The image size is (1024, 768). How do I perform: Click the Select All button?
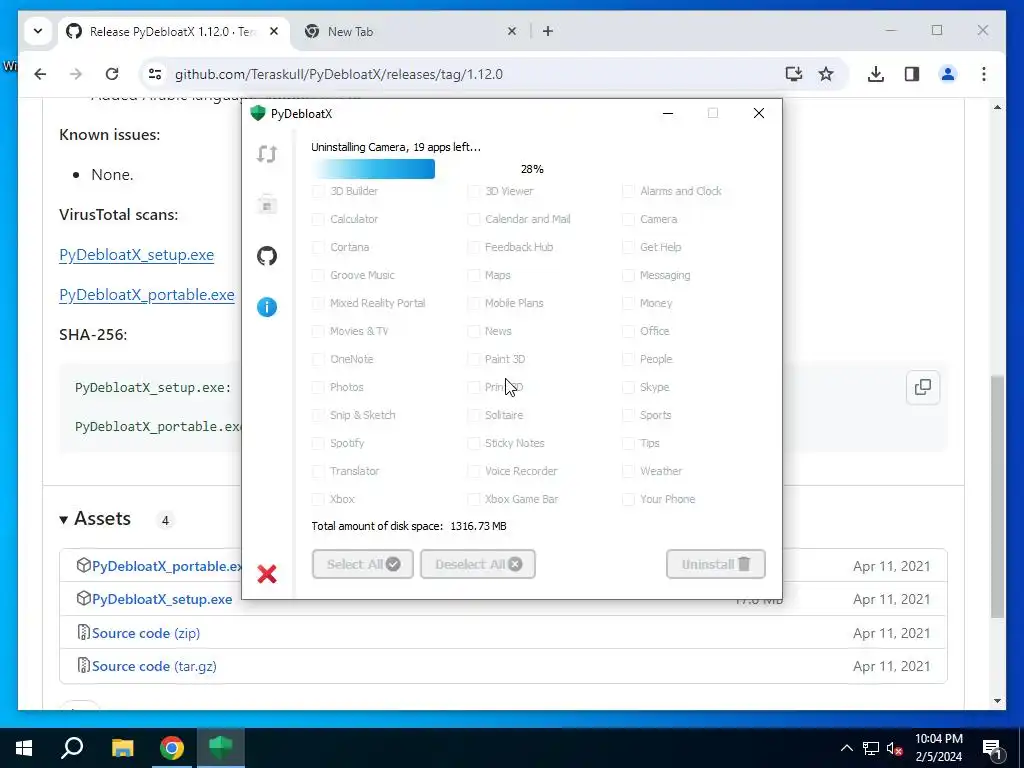click(362, 564)
